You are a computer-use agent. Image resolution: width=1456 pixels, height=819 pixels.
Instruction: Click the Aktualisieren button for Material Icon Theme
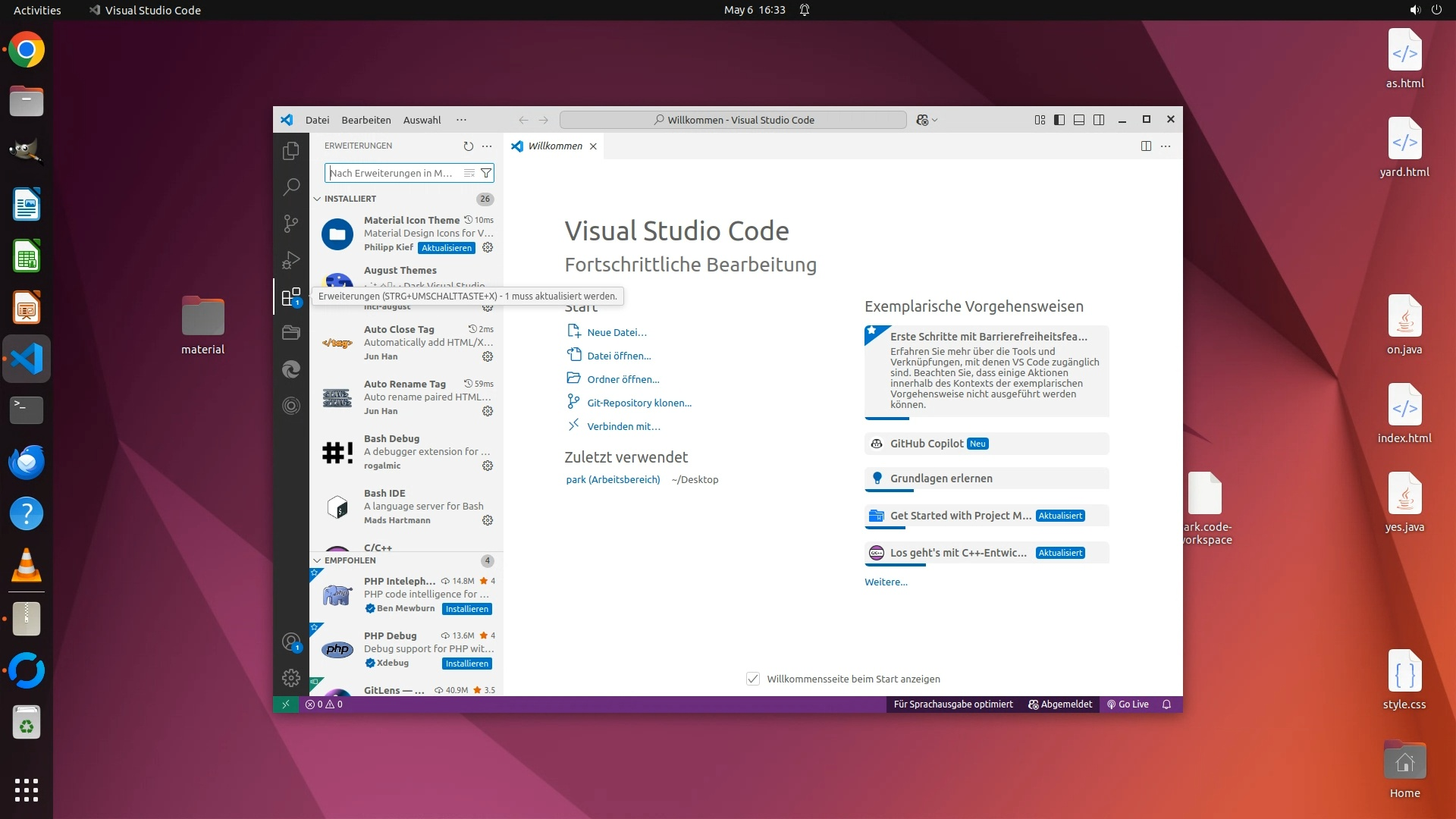tap(447, 248)
